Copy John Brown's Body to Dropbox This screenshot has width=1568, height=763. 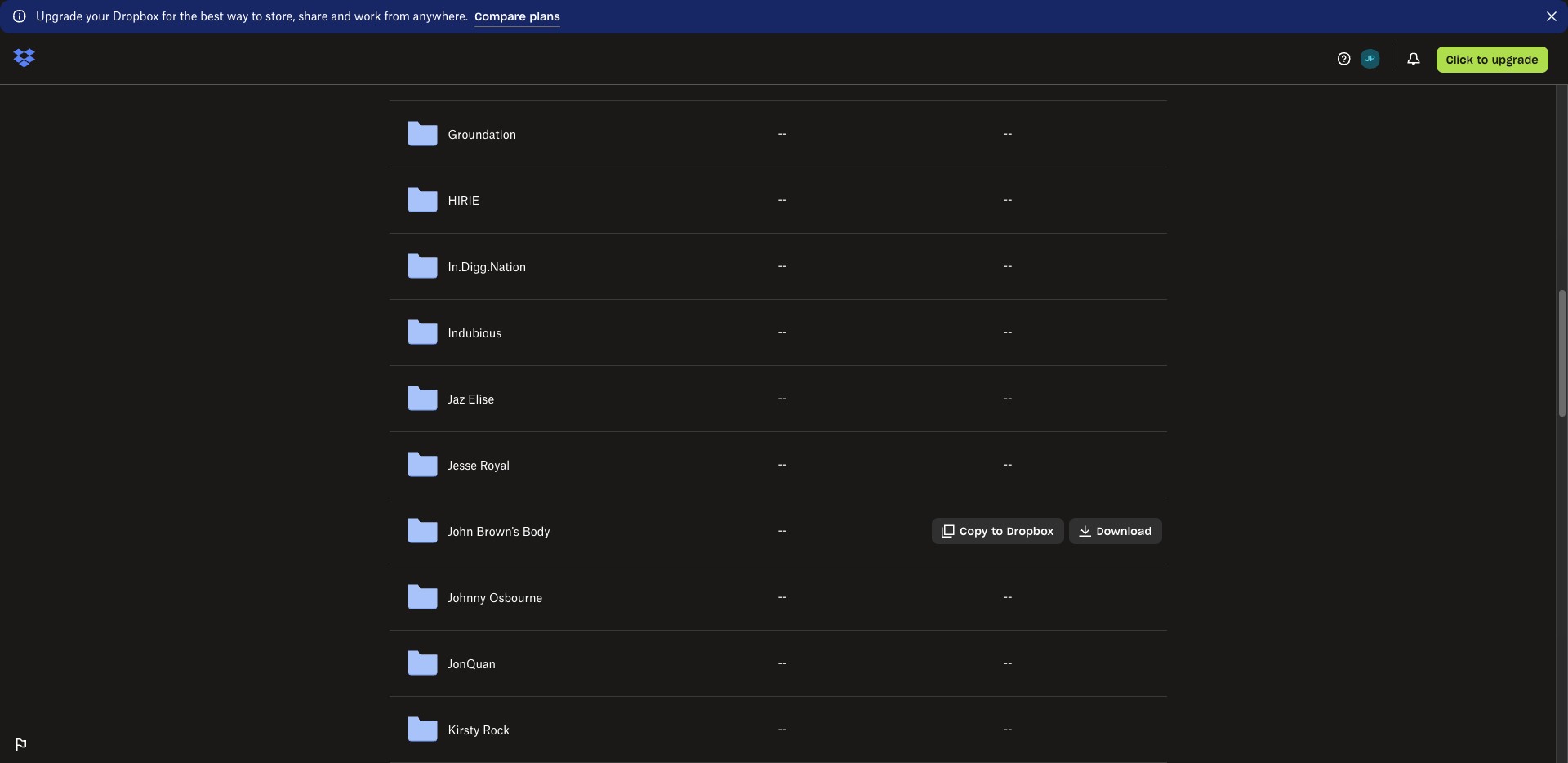coord(997,531)
